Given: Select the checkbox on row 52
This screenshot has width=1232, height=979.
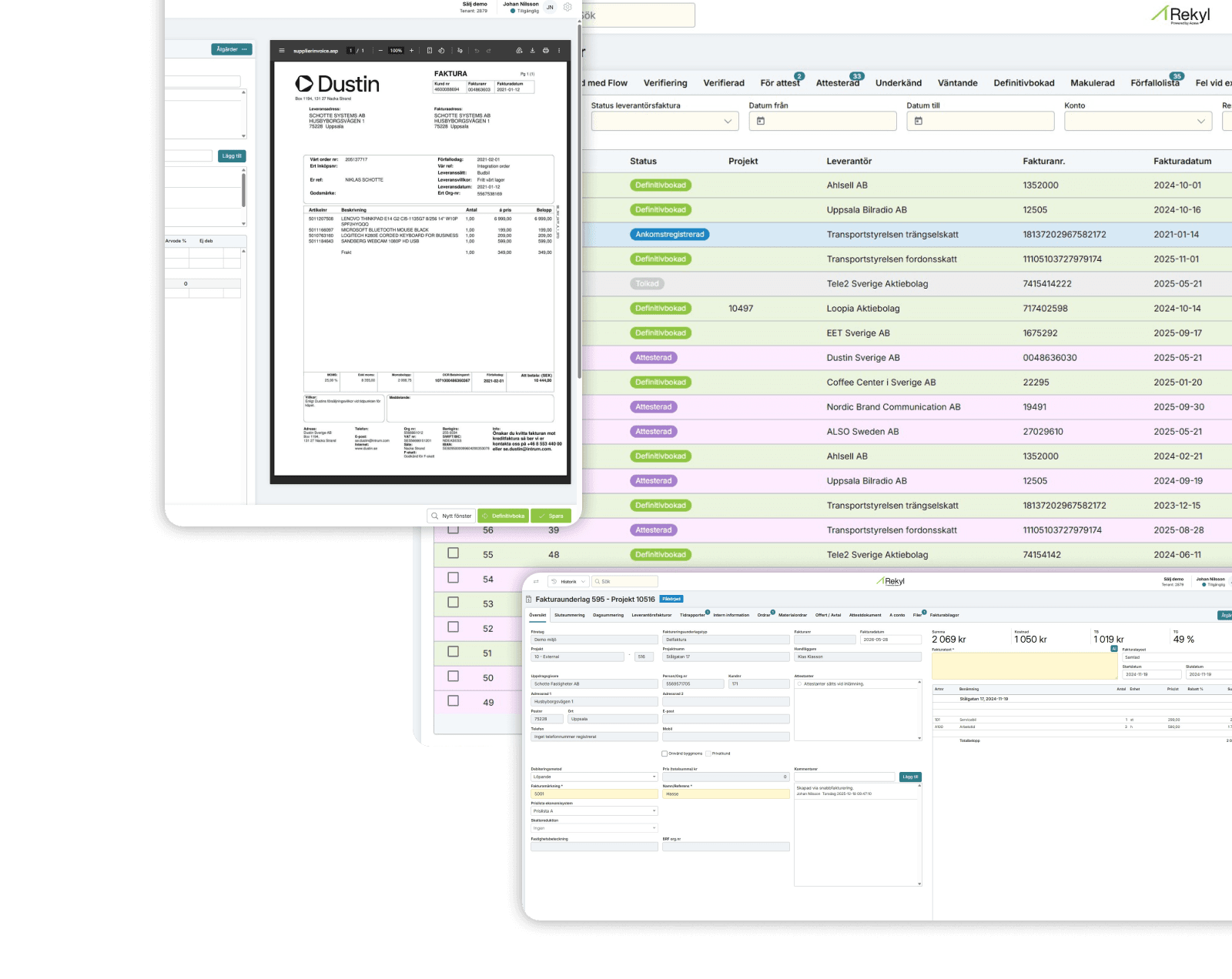Looking at the screenshot, I should pyautogui.click(x=453, y=627).
